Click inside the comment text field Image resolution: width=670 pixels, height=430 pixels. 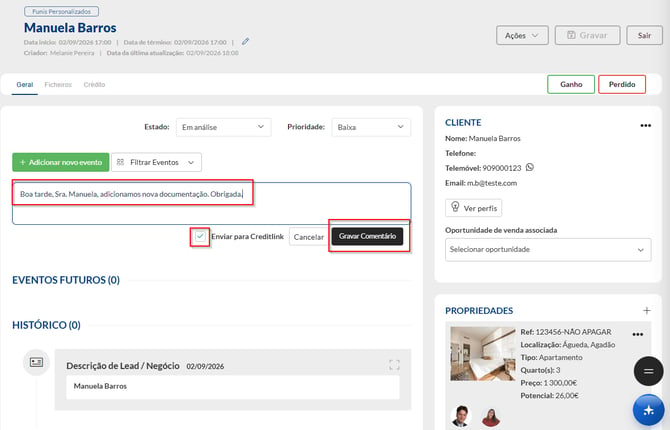(212, 203)
